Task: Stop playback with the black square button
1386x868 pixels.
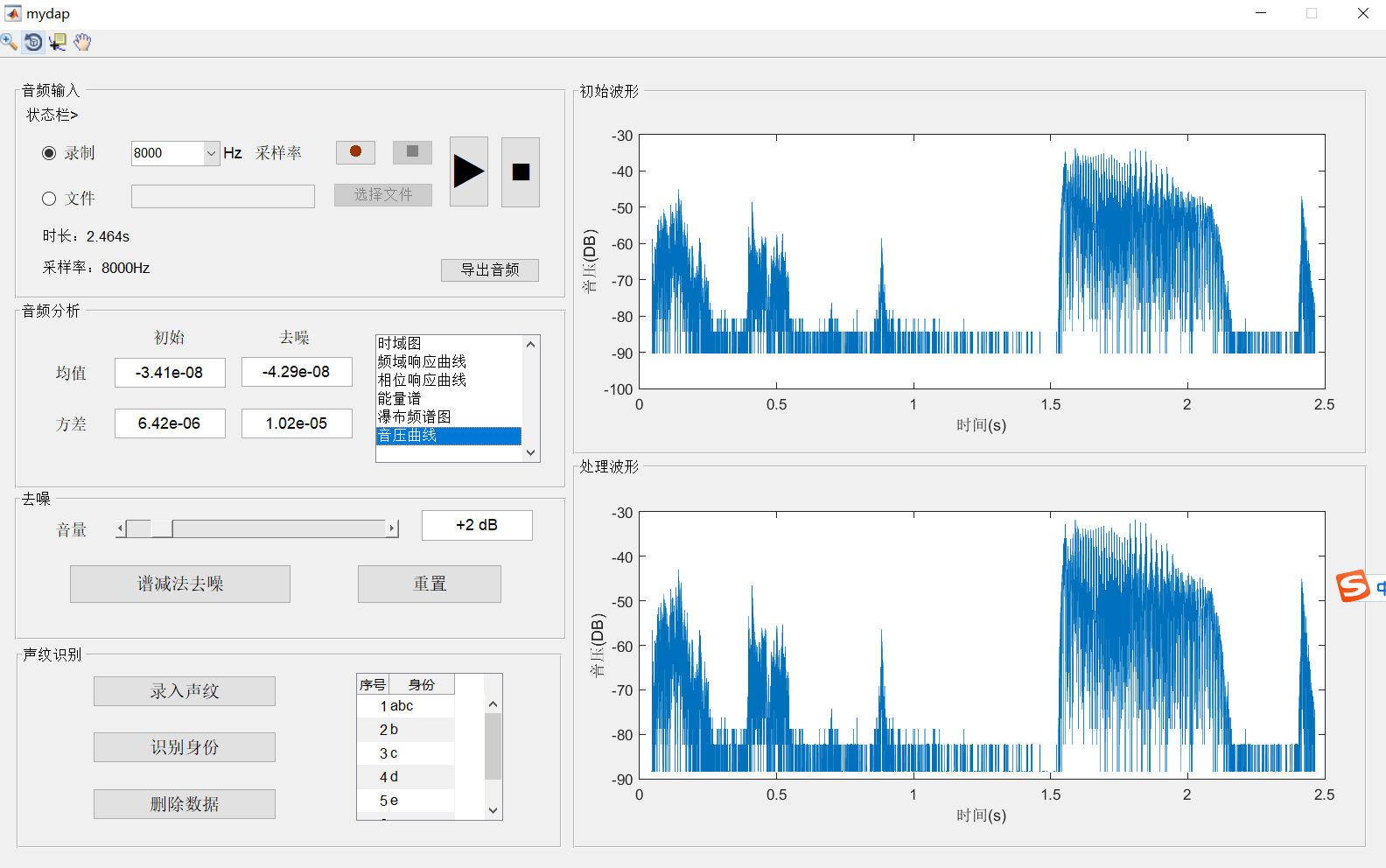Action: [x=521, y=171]
